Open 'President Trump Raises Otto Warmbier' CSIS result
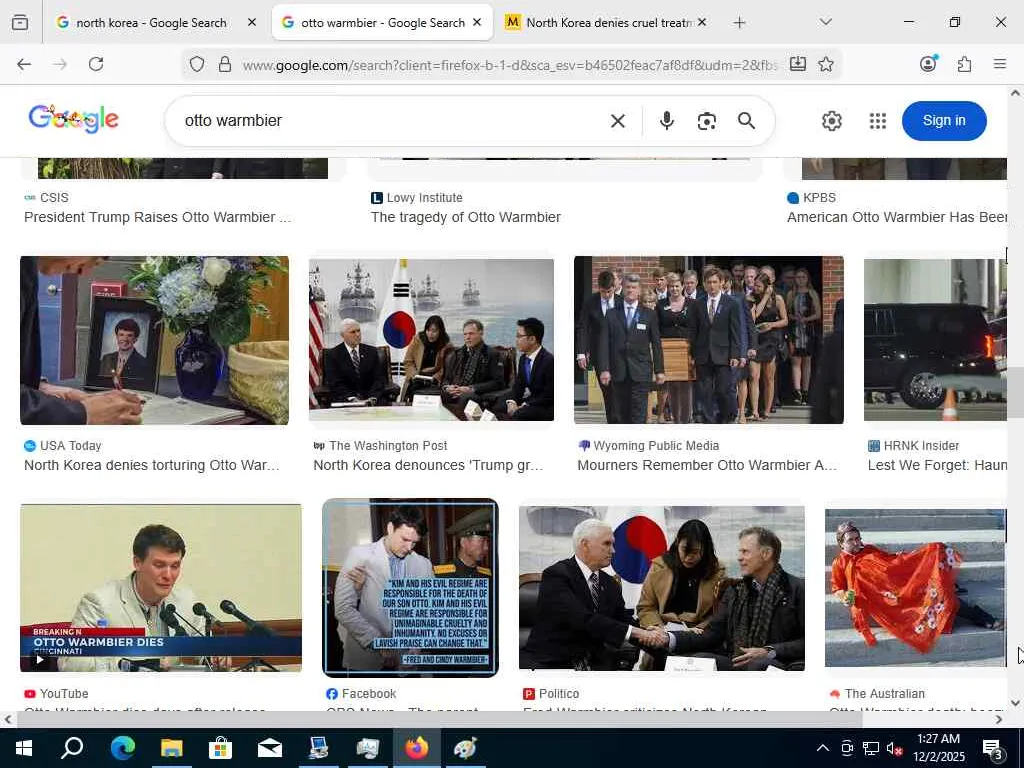 point(157,217)
